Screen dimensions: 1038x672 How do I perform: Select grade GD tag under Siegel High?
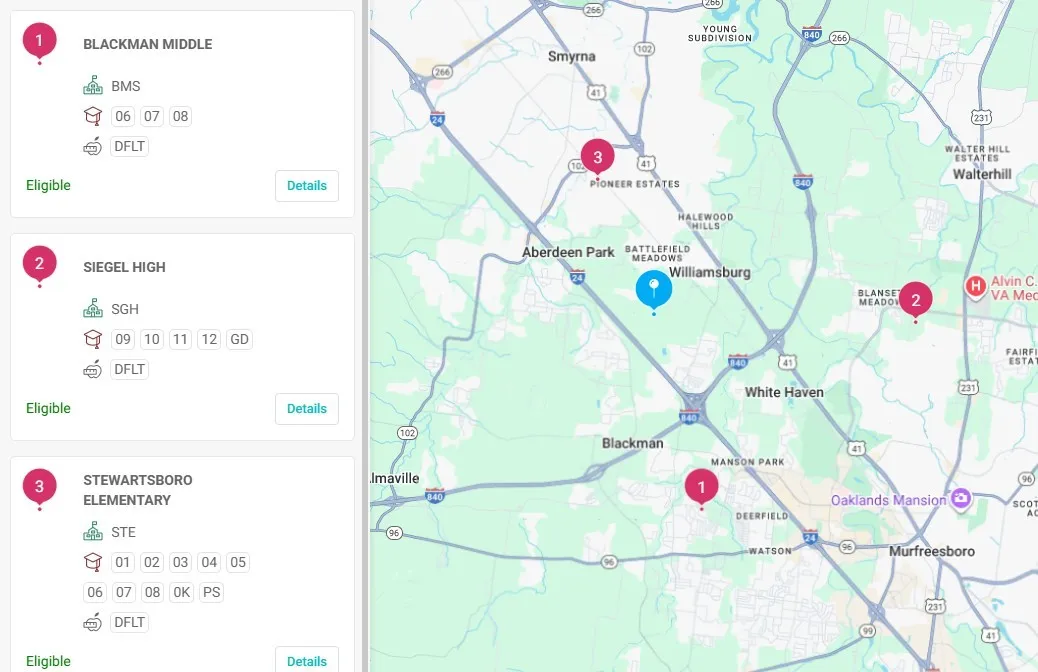[x=239, y=339]
